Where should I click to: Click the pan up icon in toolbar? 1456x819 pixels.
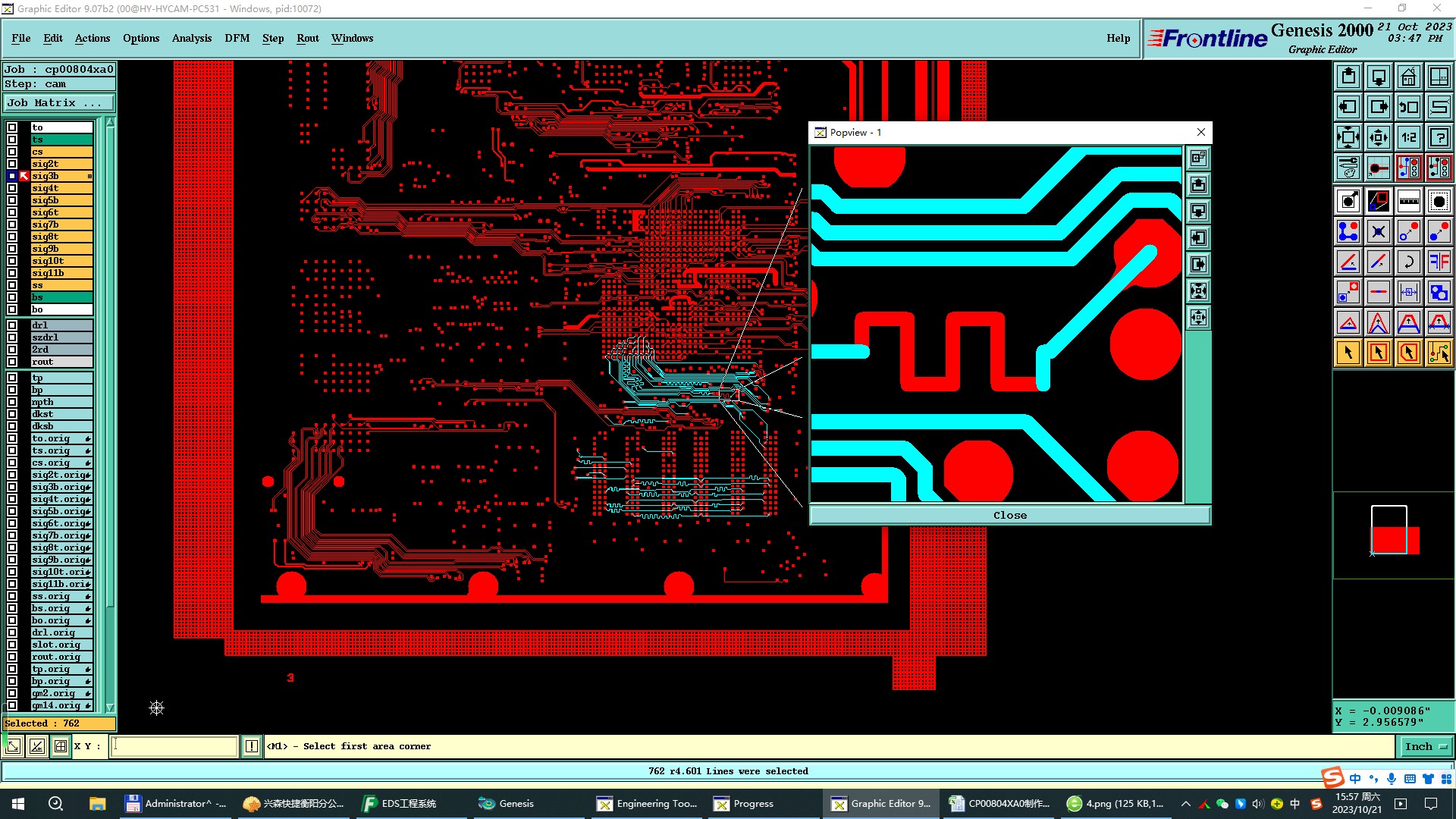1348,77
